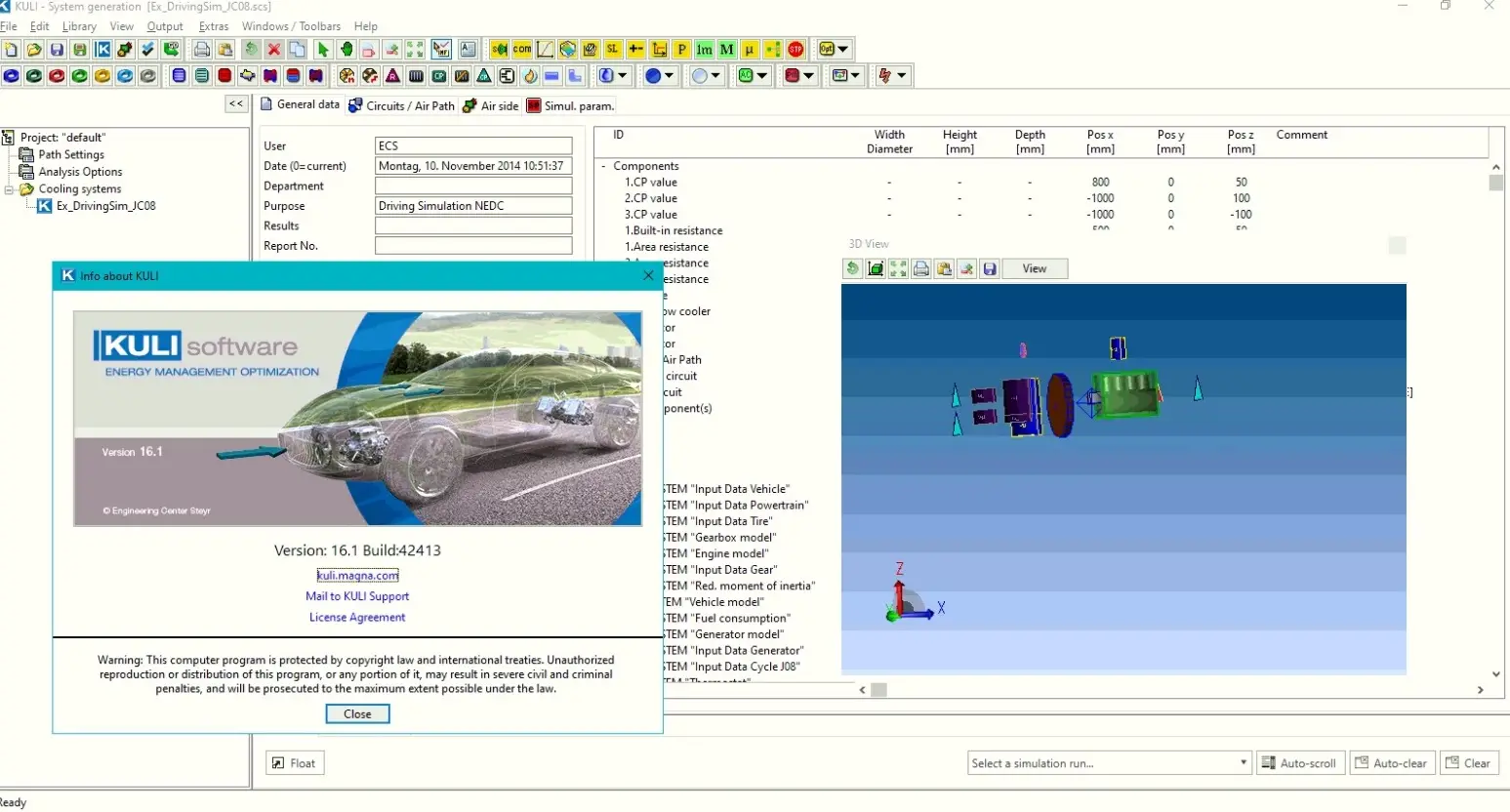Screen dimensions: 1510x812
Task: Click the New file icon in toolbar
Action: 11,49
